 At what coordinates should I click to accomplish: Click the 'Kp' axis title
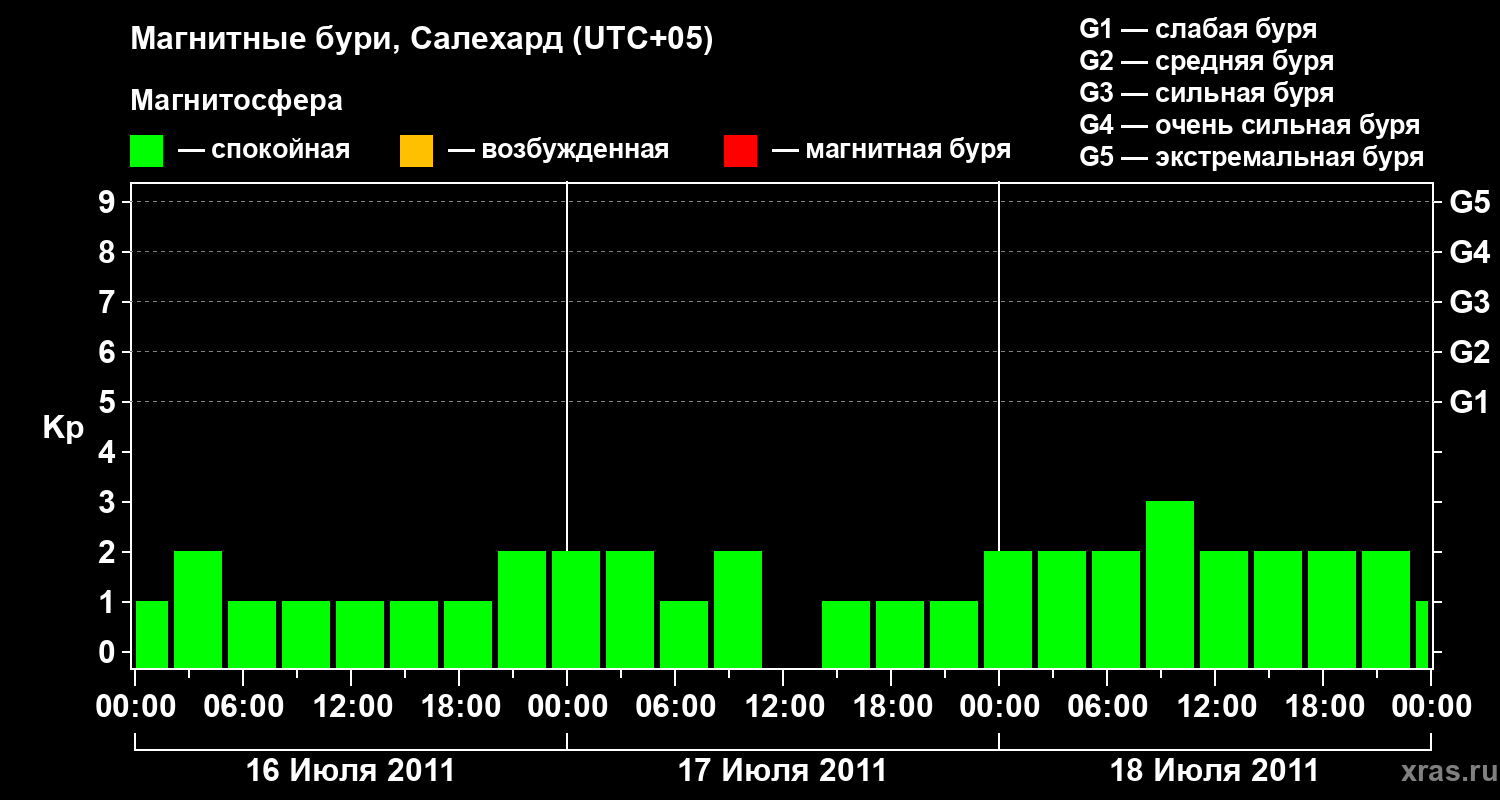(x=63, y=428)
